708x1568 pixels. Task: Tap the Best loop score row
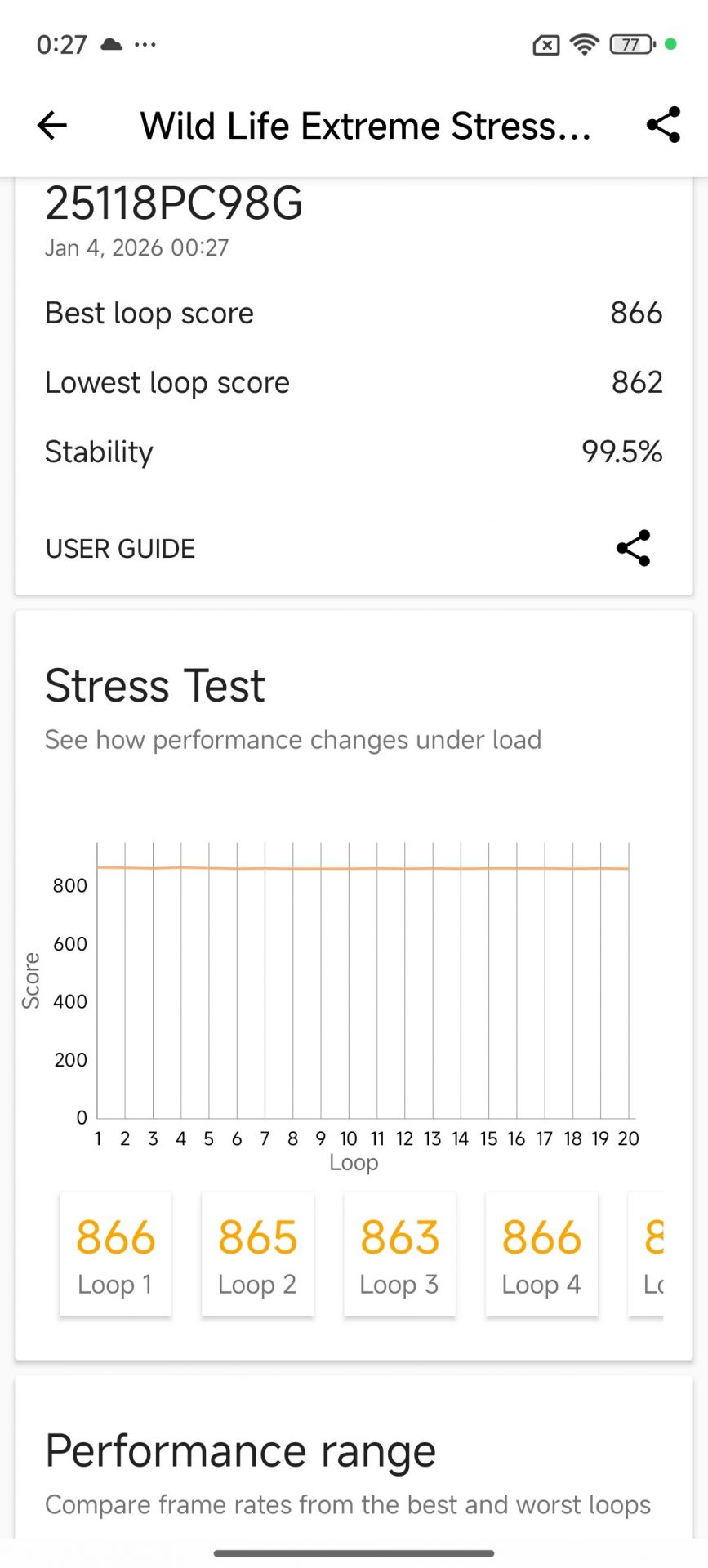click(x=354, y=313)
